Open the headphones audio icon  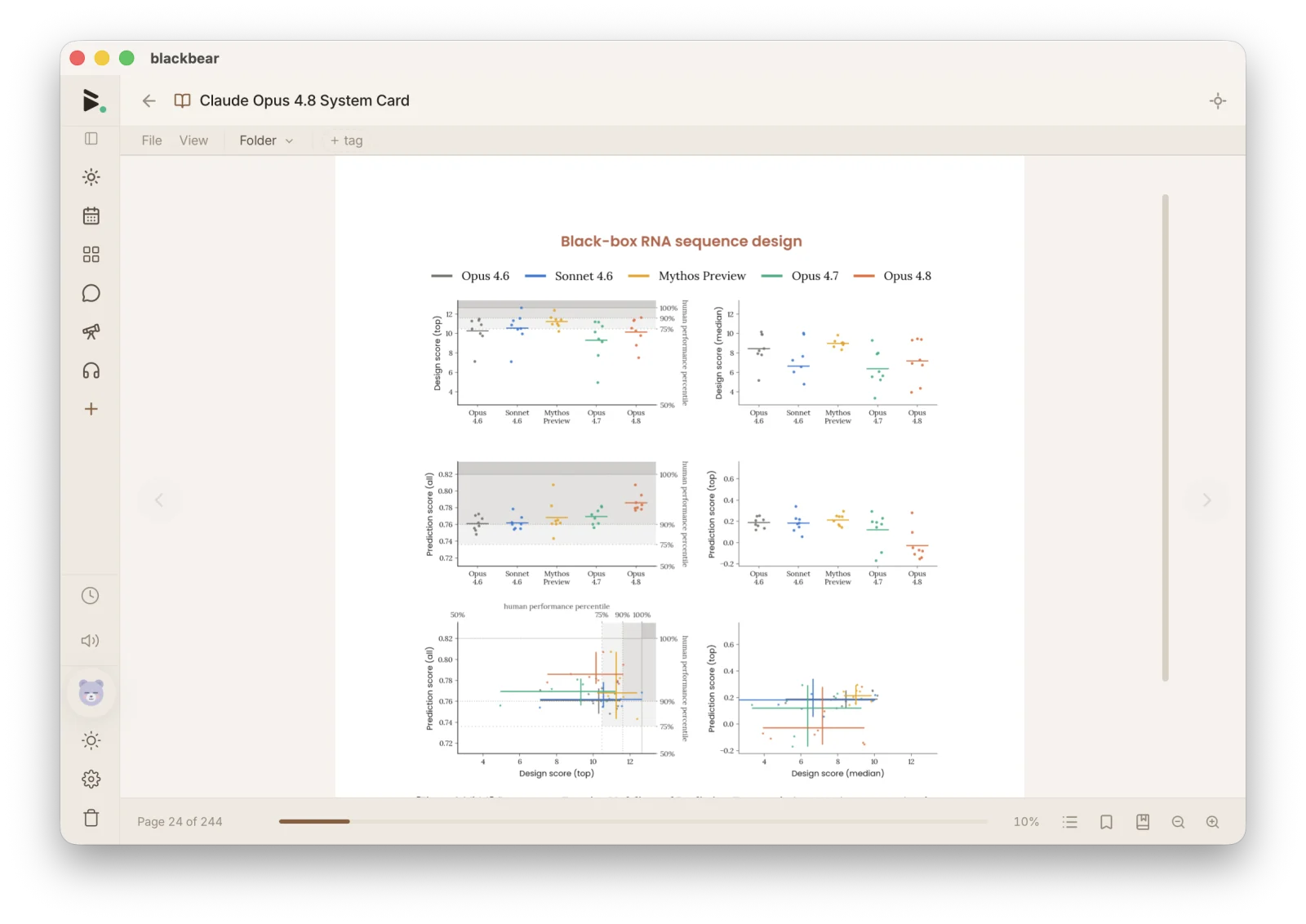(x=91, y=371)
